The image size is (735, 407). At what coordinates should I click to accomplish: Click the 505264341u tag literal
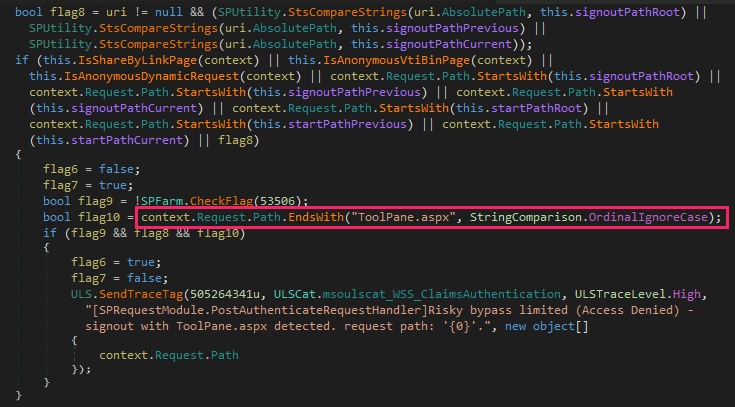[x=225, y=294]
